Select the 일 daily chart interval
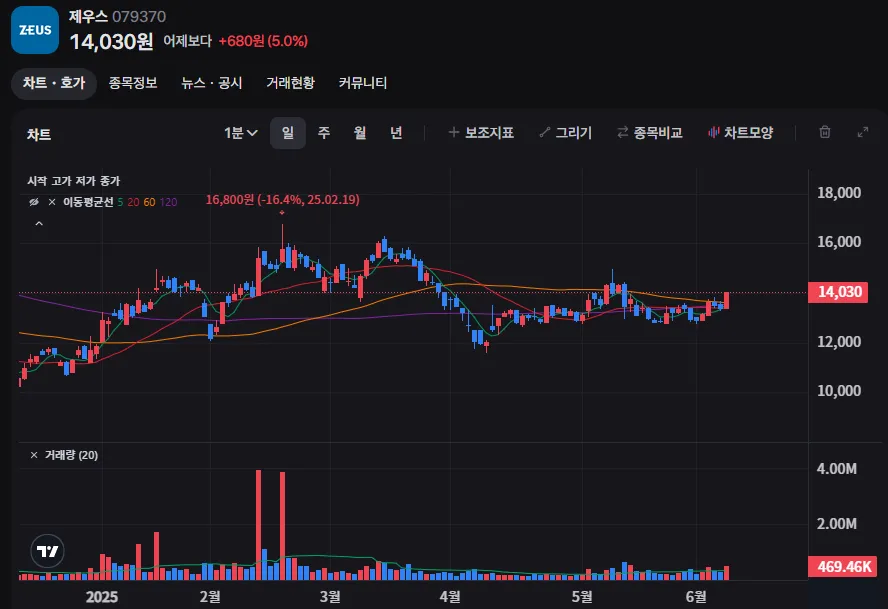 click(288, 133)
